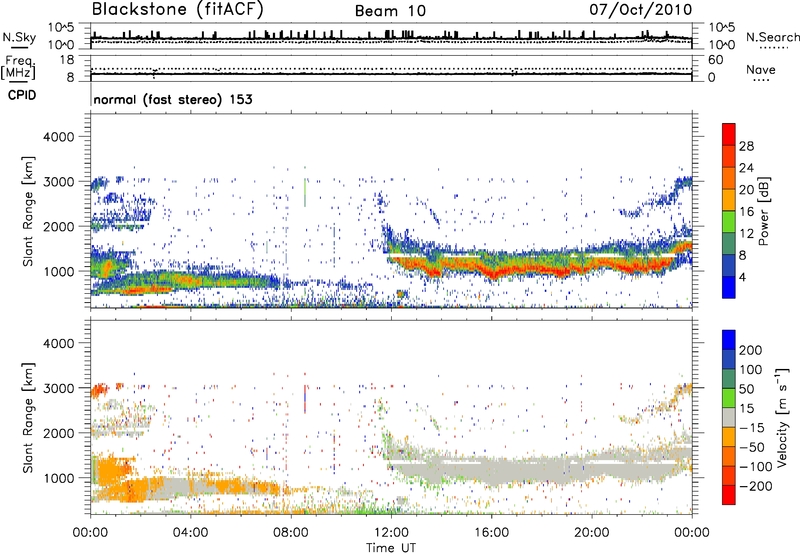Screen dimensions: 800x554
Task: Click the "CPID" label
Action: coord(22,95)
